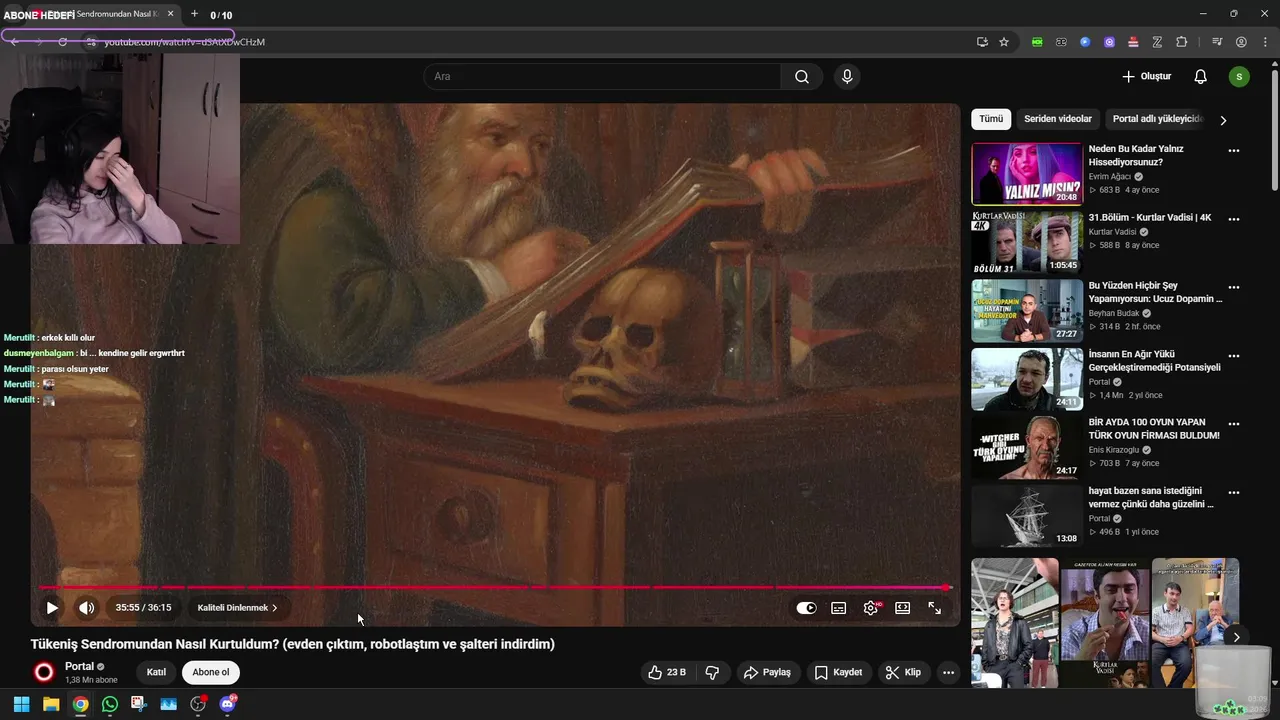Toggle subtitles captions icon in player

(x=839, y=608)
